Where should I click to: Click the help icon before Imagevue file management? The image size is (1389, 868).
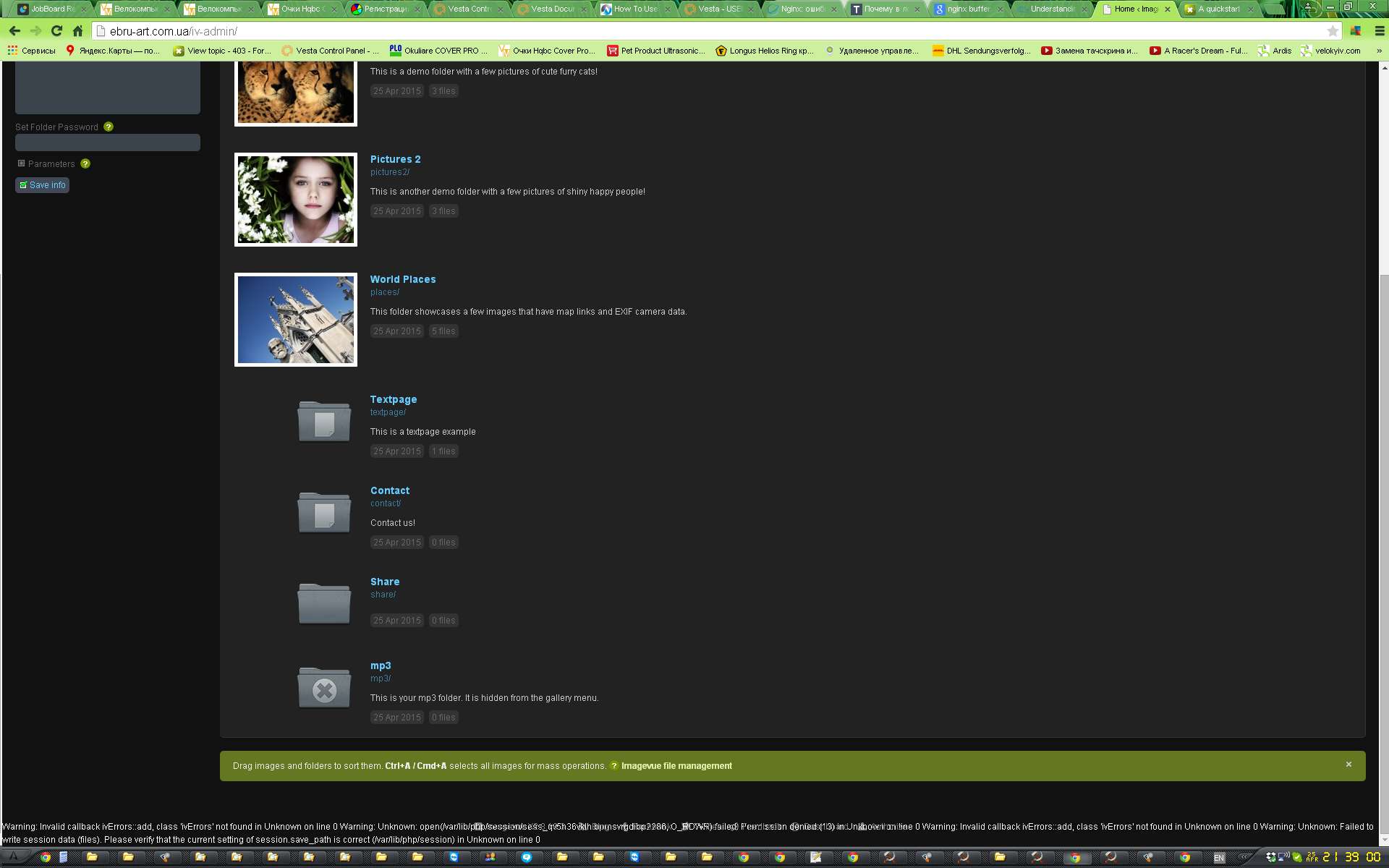pyautogui.click(x=614, y=766)
